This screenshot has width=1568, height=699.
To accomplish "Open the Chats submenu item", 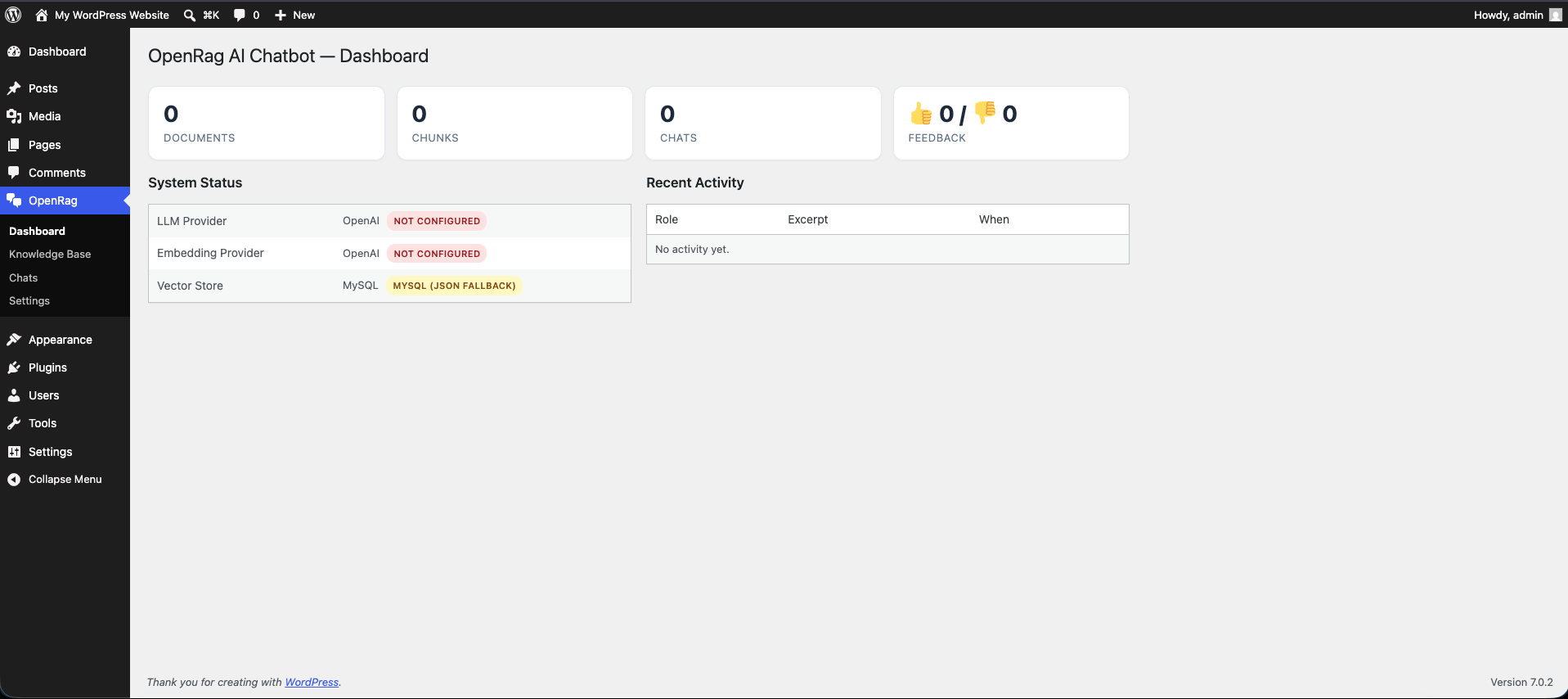I will click(24, 278).
